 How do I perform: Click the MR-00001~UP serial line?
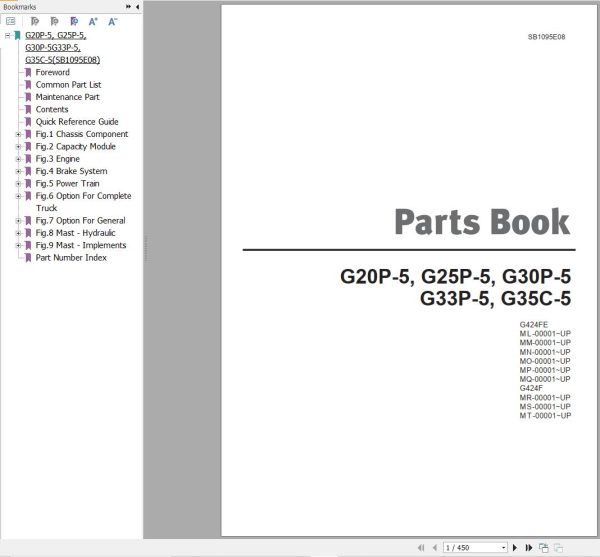(x=545, y=397)
